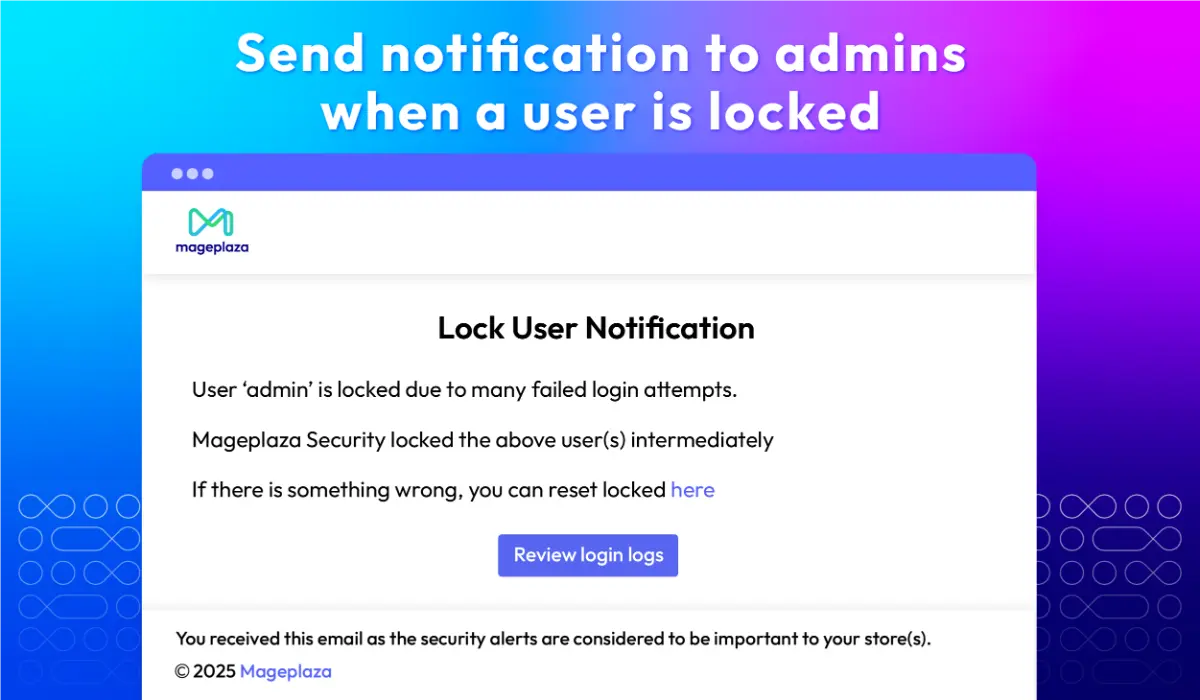Follow the Mageplaza link in the footer
This screenshot has height=700, width=1200.
pyautogui.click(x=285, y=671)
